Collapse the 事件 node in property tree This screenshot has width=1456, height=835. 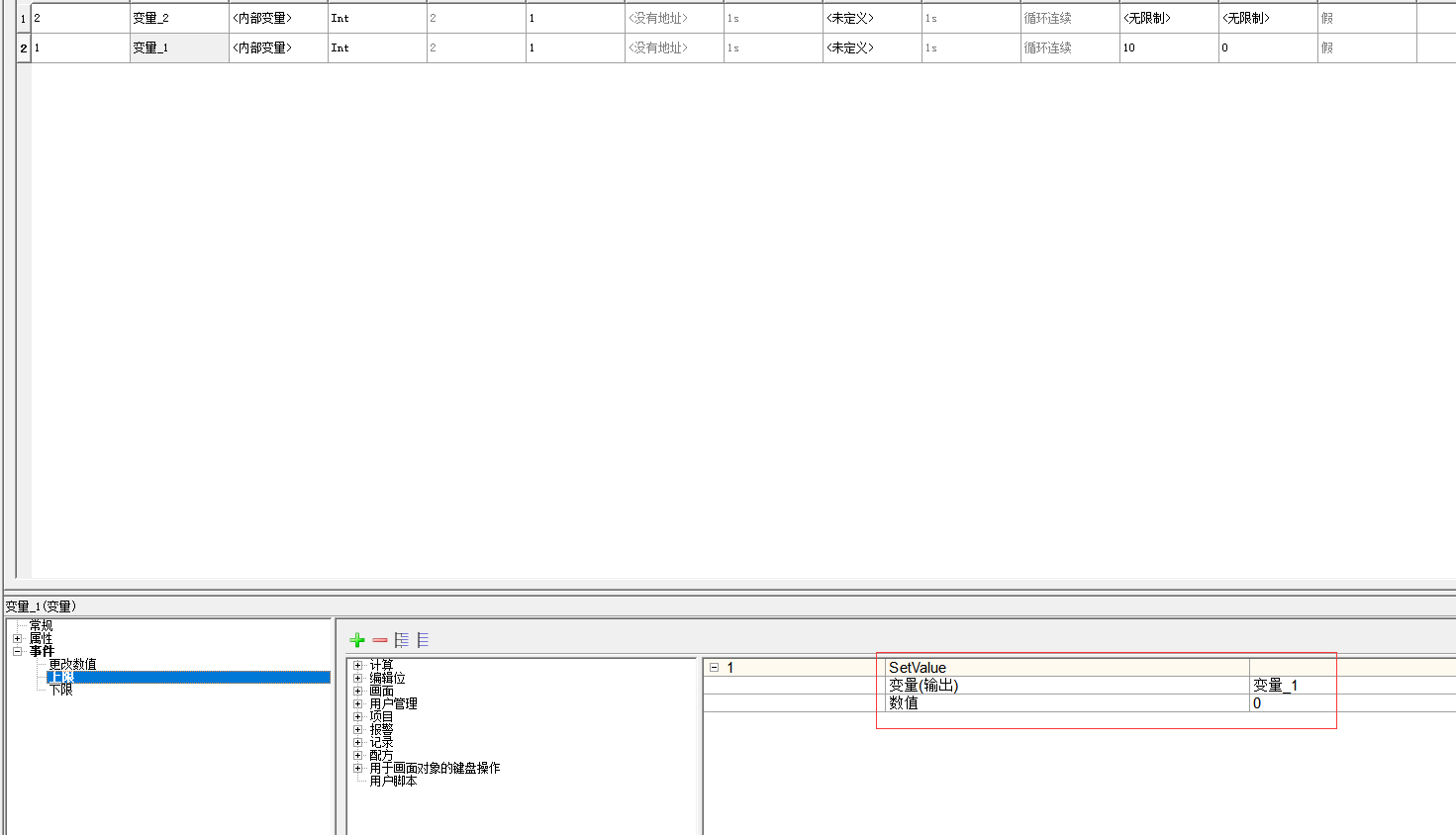(x=17, y=651)
